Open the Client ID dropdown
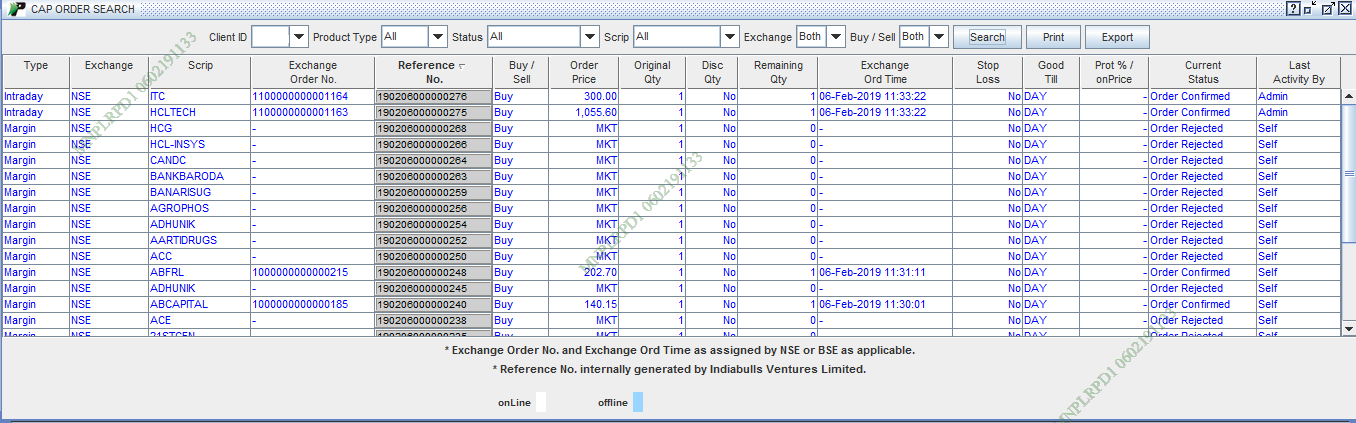 [x=299, y=37]
